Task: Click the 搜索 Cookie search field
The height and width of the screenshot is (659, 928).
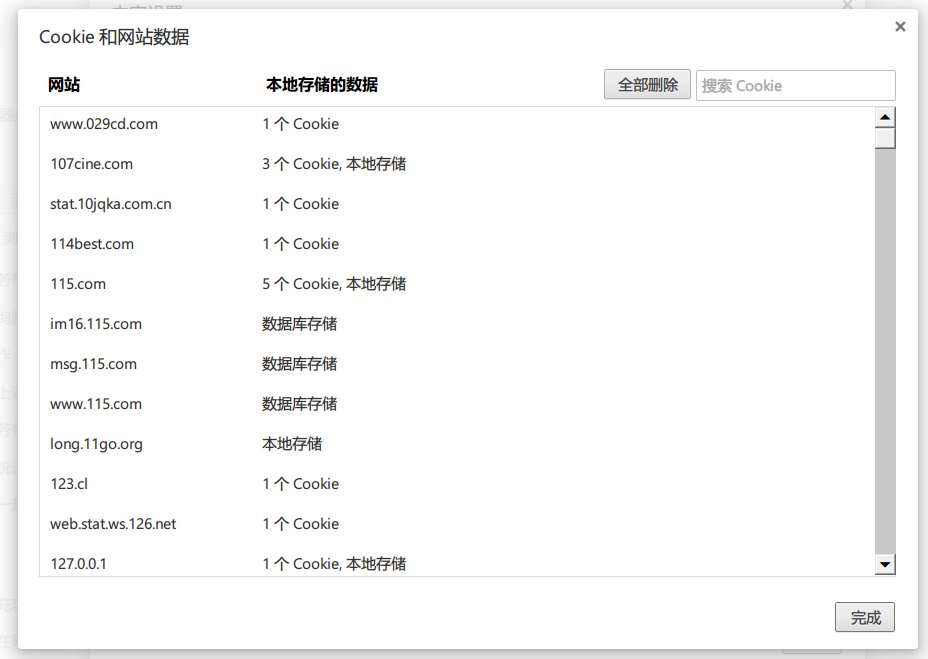Action: point(795,84)
